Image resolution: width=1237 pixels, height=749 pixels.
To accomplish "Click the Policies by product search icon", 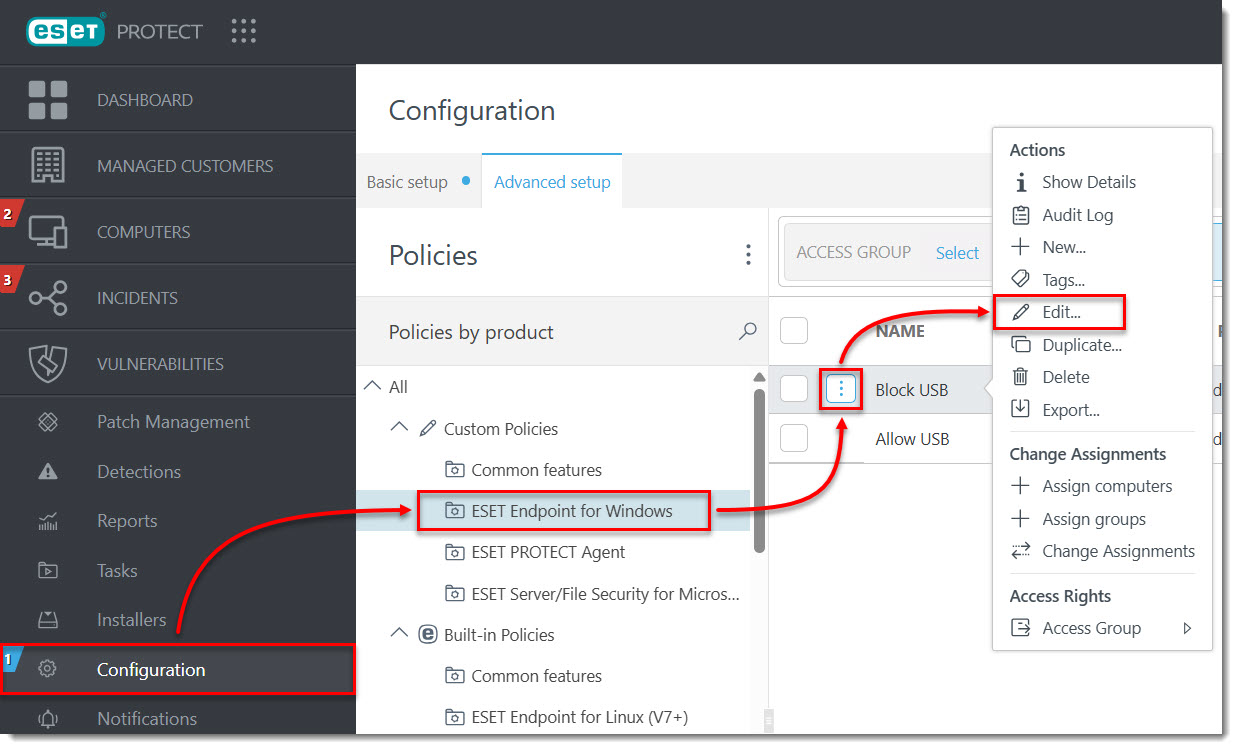I will [x=747, y=331].
